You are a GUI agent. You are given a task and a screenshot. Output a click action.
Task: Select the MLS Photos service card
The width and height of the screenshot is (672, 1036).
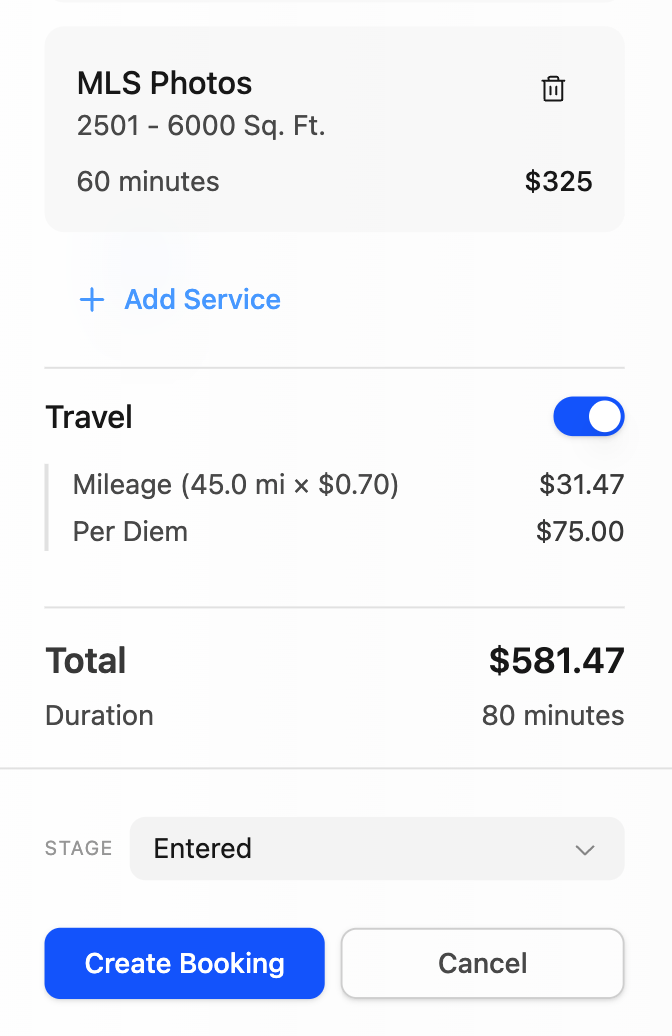[334, 128]
